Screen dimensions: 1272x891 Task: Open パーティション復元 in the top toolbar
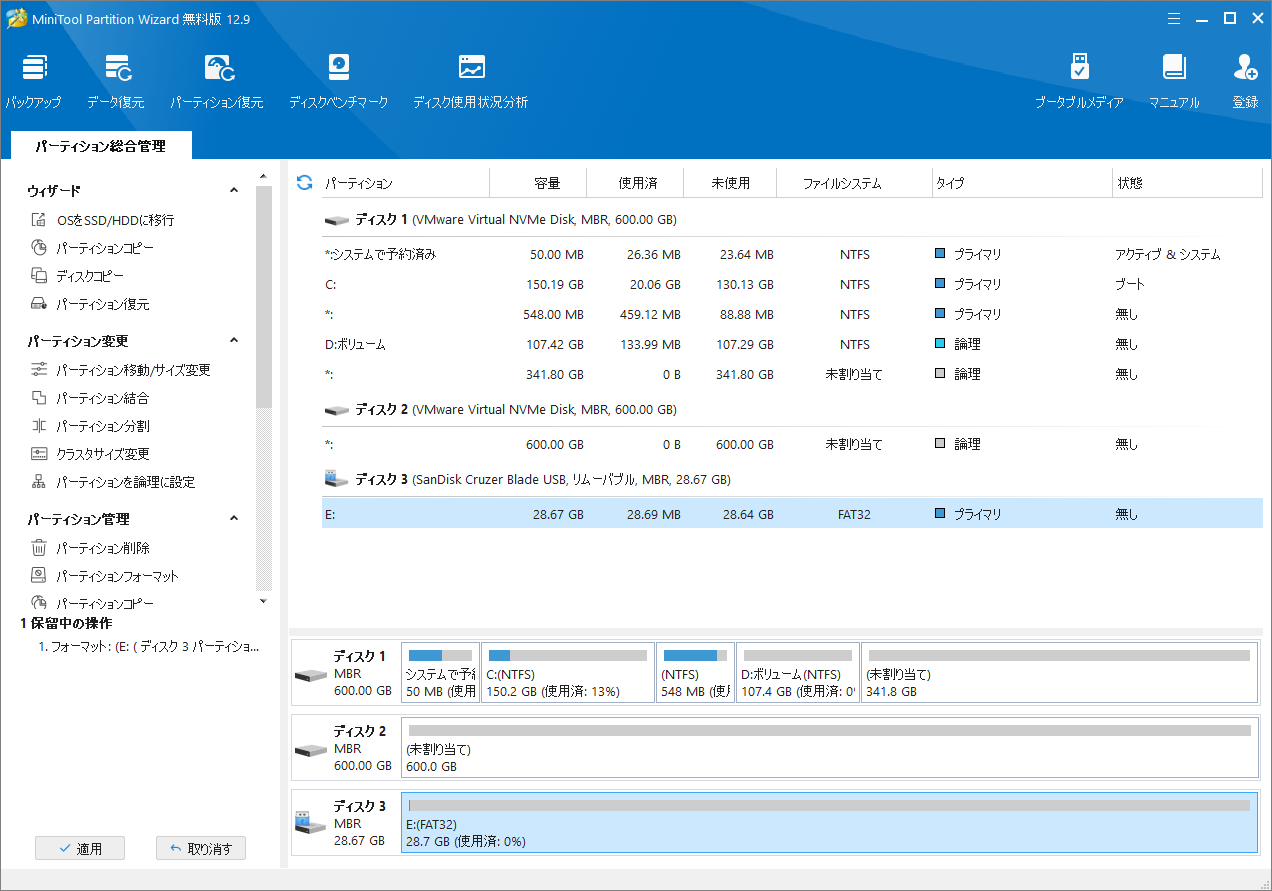217,81
